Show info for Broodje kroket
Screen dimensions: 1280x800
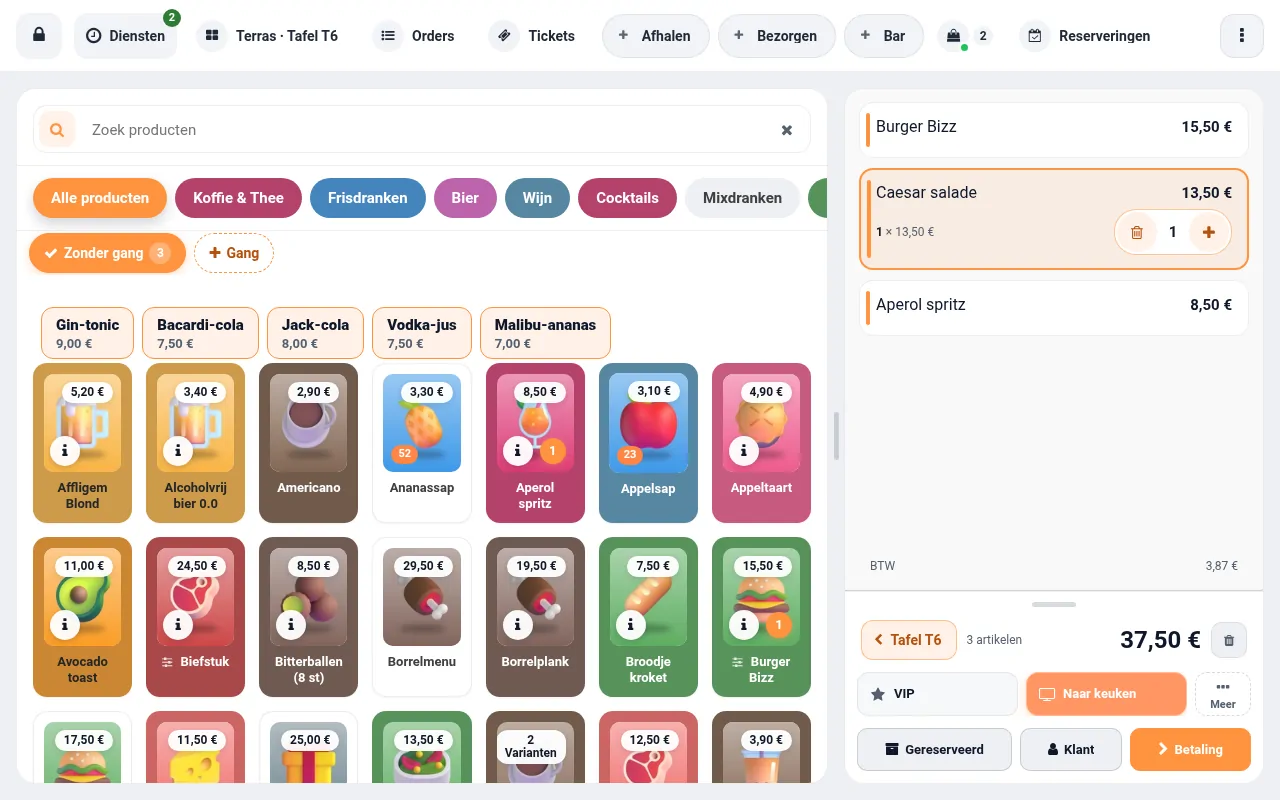coord(630,625)
